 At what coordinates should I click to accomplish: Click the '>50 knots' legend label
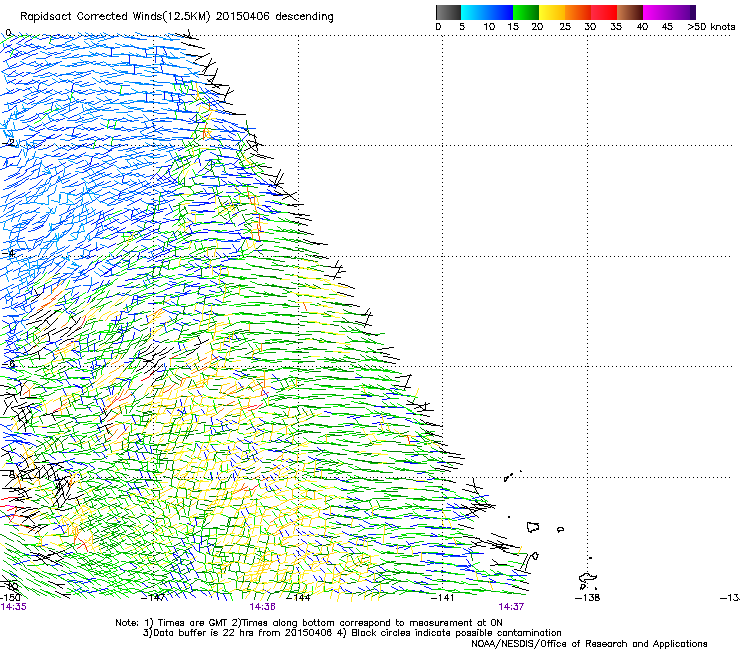711,26
